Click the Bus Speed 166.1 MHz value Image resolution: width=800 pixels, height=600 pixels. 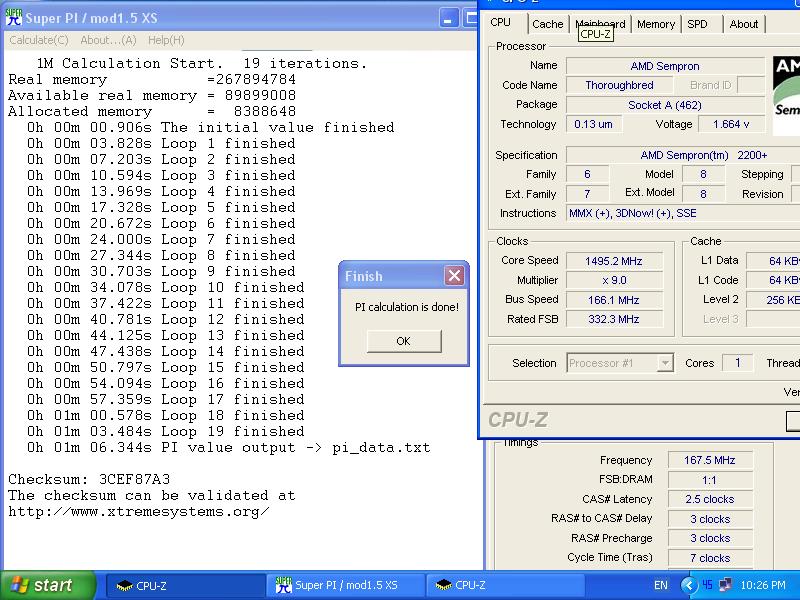(x=614, y=300)
